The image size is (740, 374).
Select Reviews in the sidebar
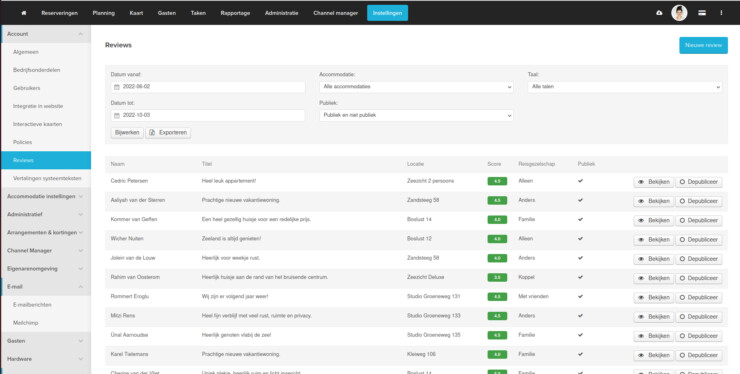tap(46, 161)
